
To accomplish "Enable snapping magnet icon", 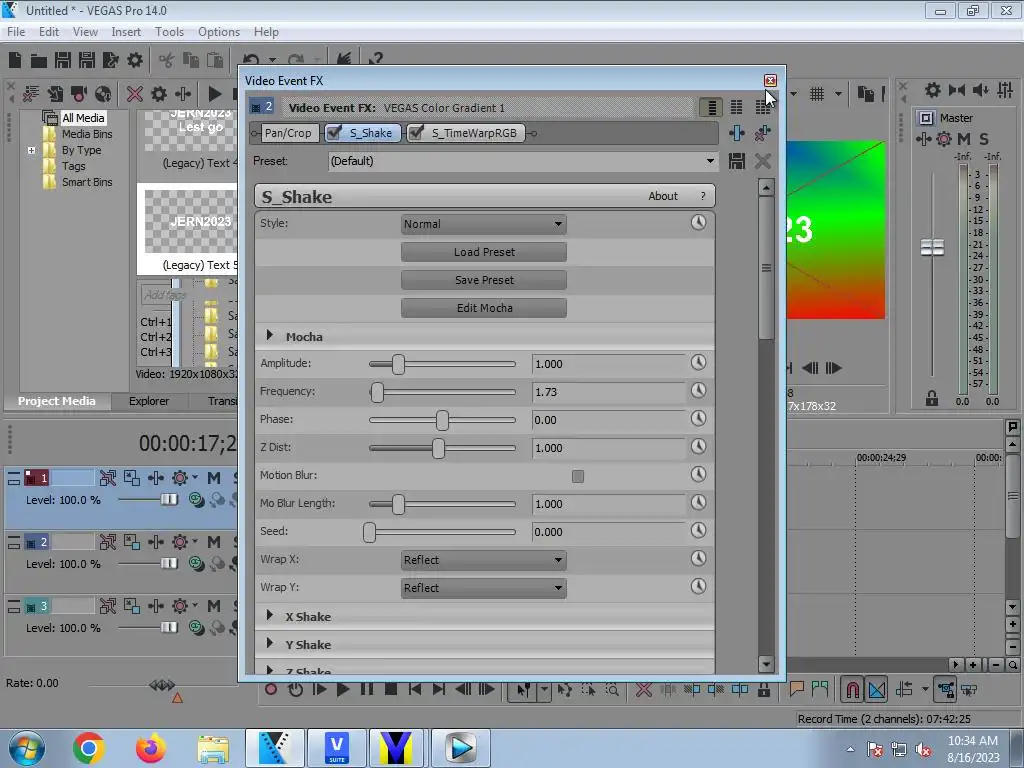I will tap(853, 690).
